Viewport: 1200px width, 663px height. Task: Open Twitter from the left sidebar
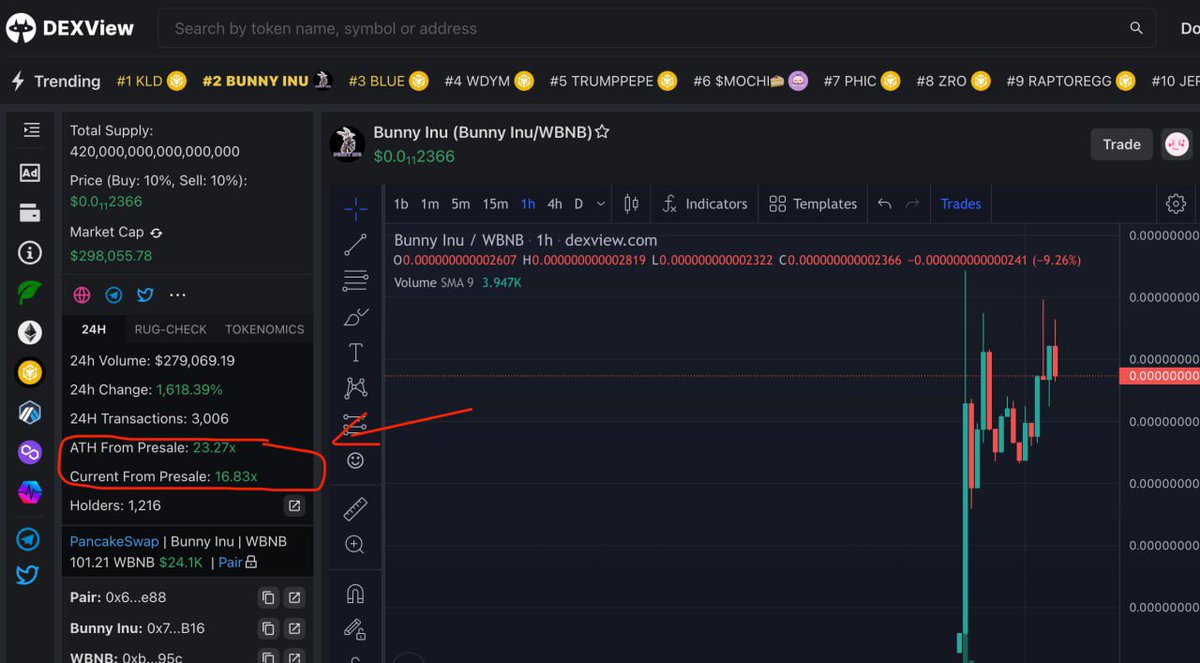point(28,575)
